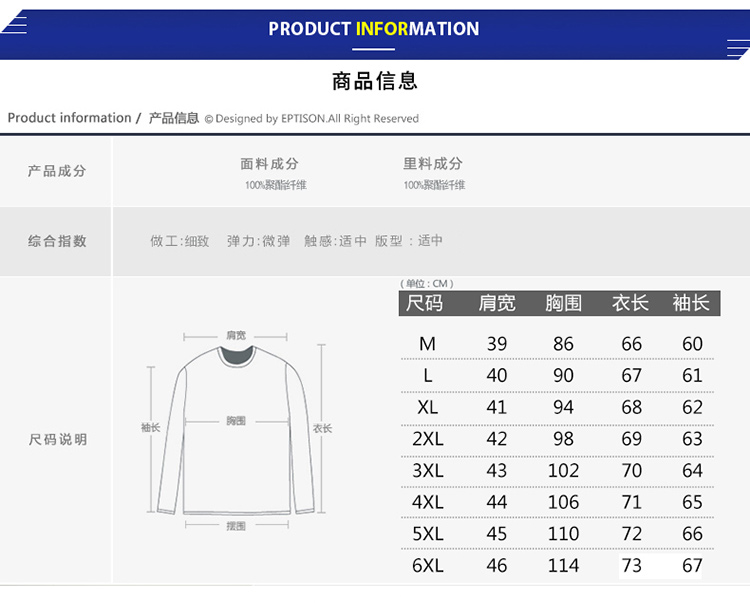The width and height of the screenshot is (750, 603).
Task: Click the 胸围 column header in the size table
Action: (563, 303)
